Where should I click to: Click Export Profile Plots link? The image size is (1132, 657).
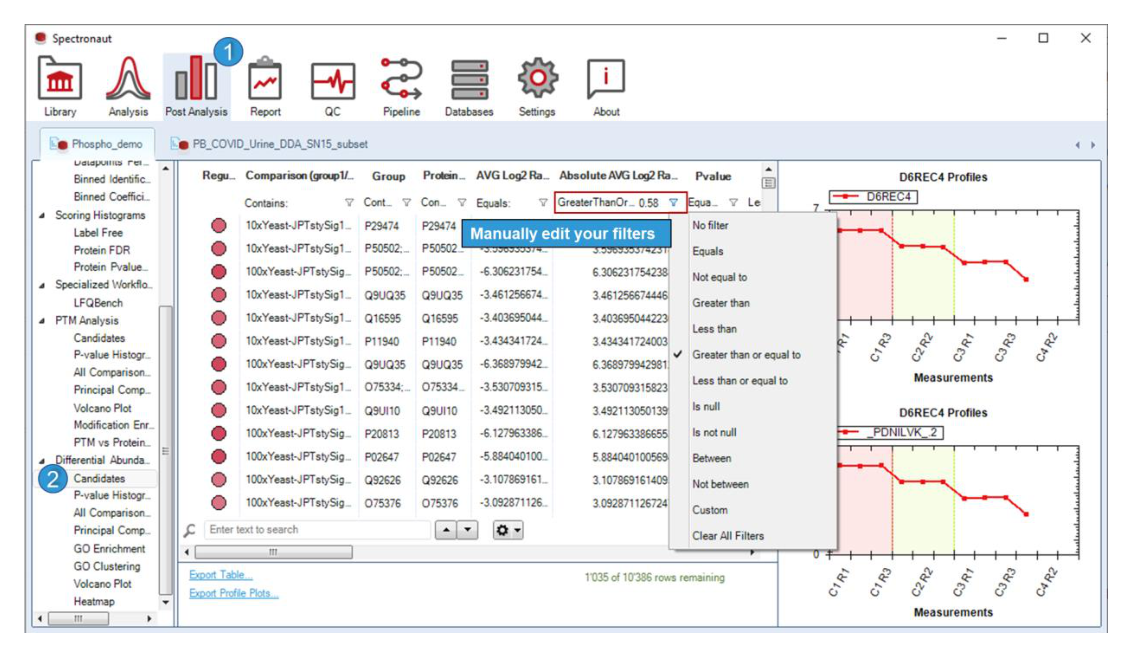coord(234,593)
